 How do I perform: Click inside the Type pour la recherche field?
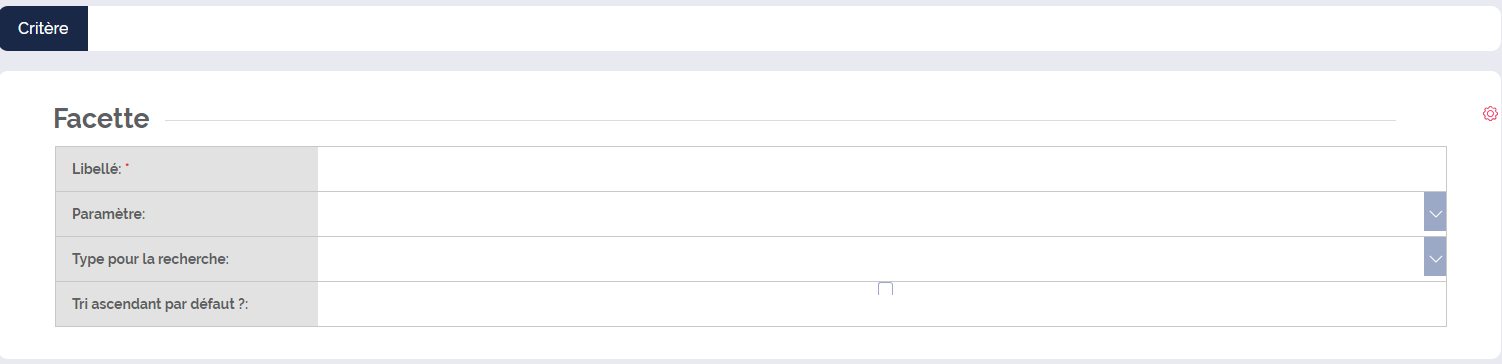click(870, 259)
